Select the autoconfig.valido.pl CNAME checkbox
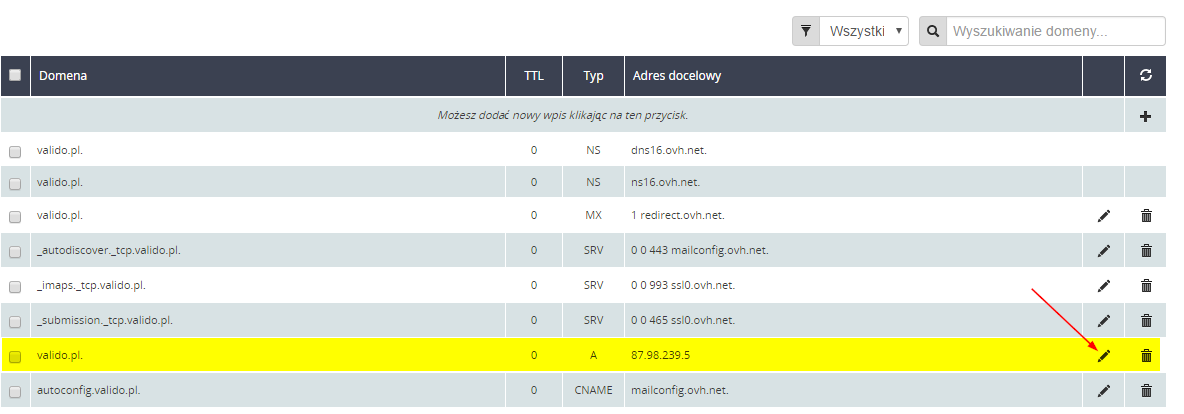 [15, 392]
